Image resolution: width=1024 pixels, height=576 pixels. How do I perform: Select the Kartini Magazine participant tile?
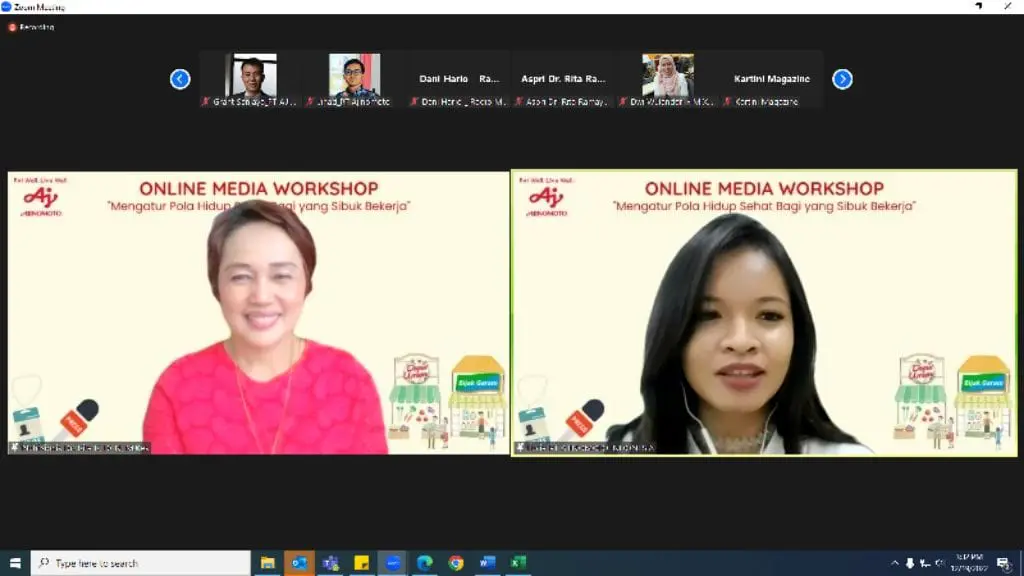771,79
